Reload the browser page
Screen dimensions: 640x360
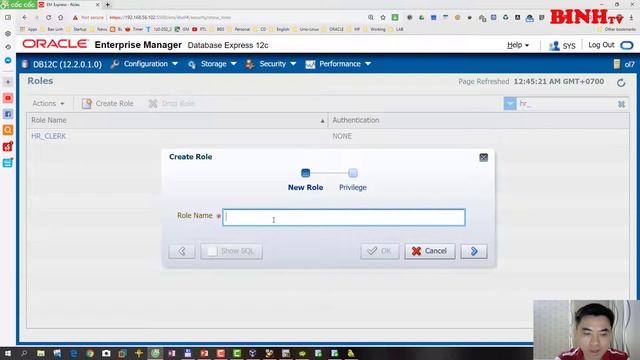pos(49,18)
